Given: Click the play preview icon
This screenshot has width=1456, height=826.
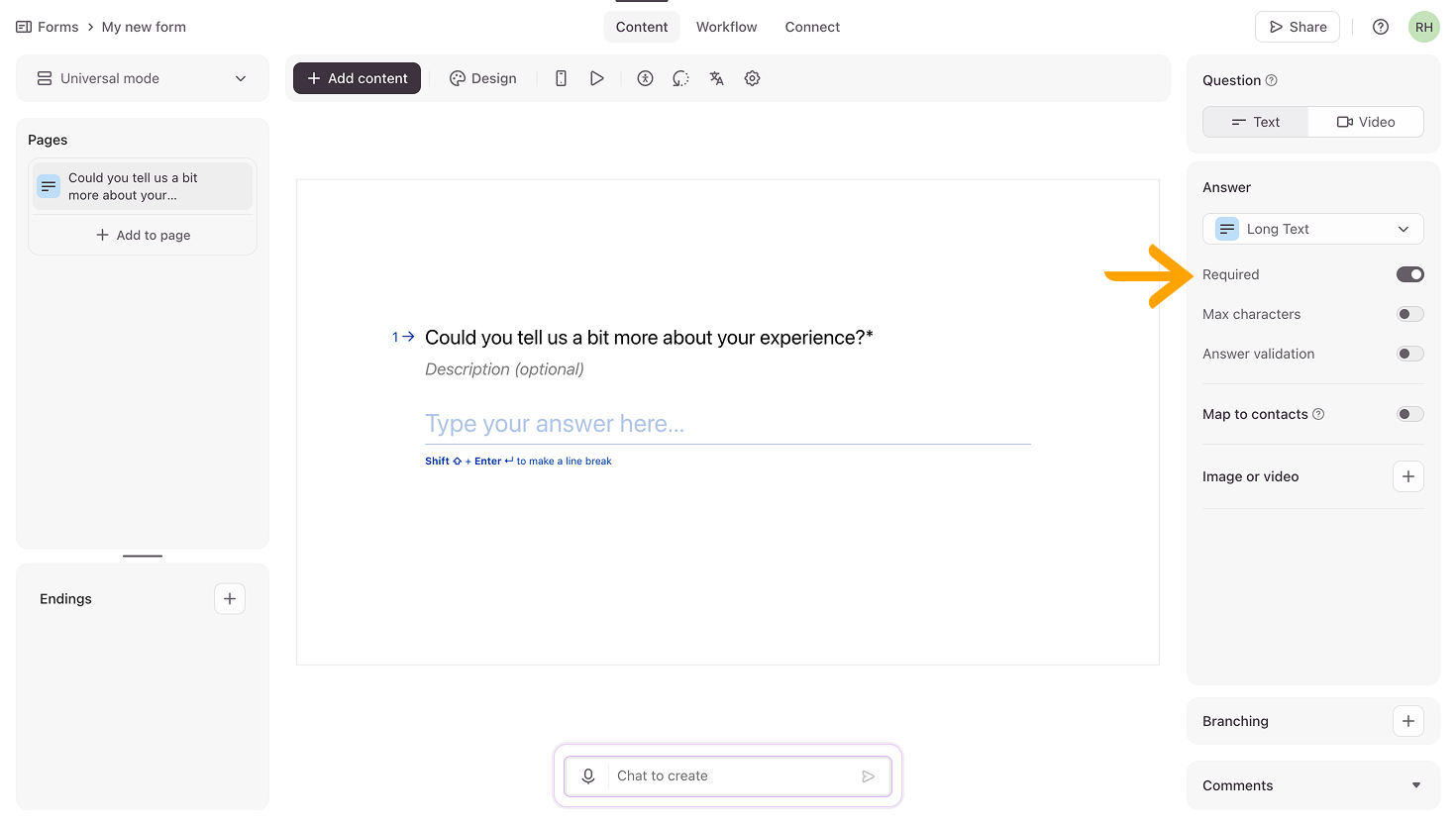Looking at the screenshot, I should [596, 78].
